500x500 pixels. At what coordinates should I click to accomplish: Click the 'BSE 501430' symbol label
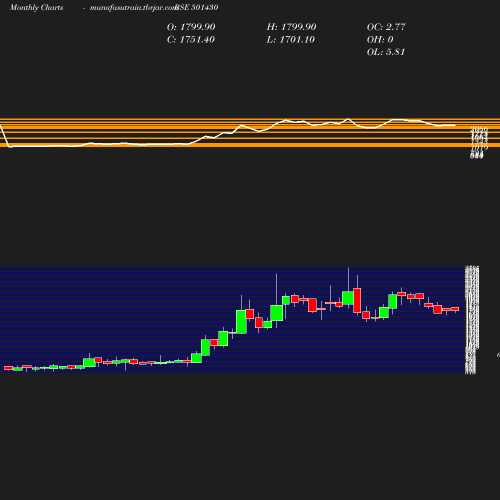pyautogui.click(x=197, y=7)
